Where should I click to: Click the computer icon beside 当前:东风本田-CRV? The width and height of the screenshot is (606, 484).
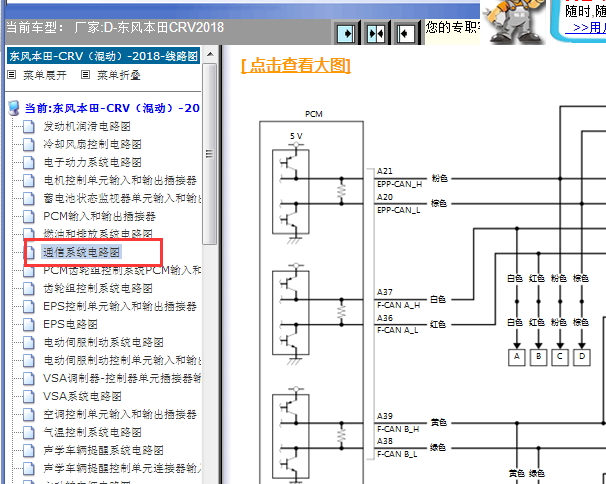tap(14, 108)
